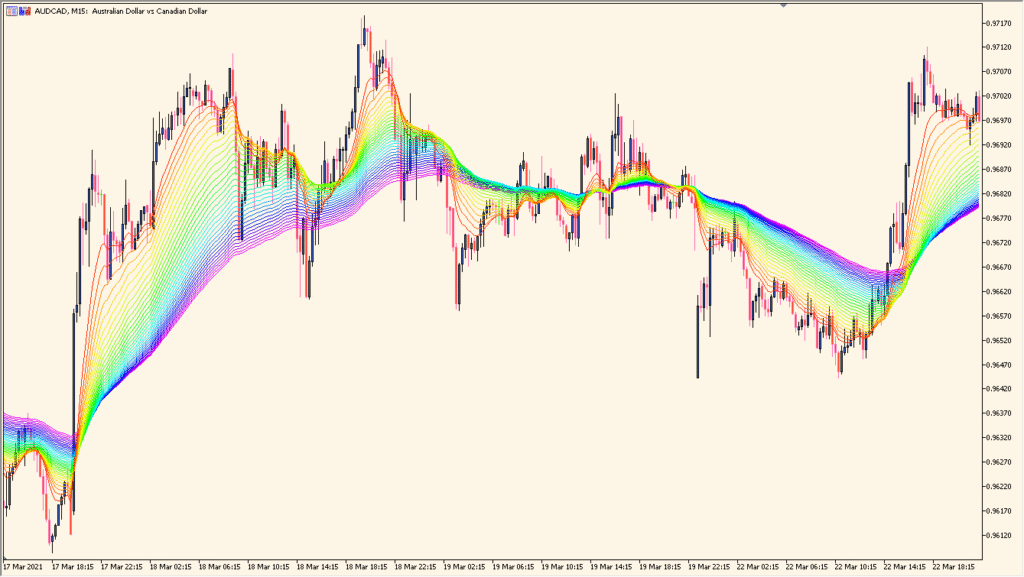Click the AUDCAD, M15 chart title text
Screen dimensions: 1024x577
pos(121,11)
